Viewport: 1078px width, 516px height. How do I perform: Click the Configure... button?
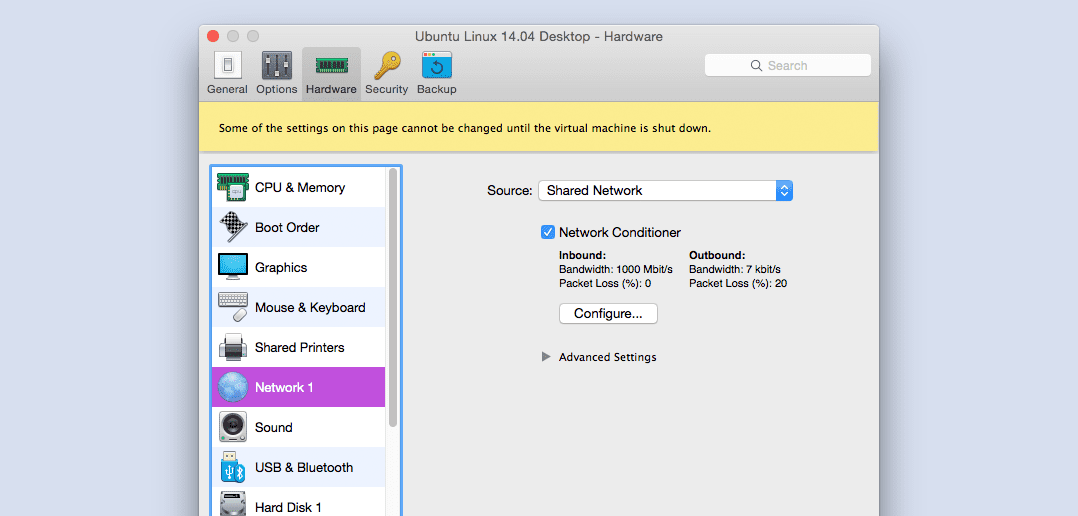(608, 313)
